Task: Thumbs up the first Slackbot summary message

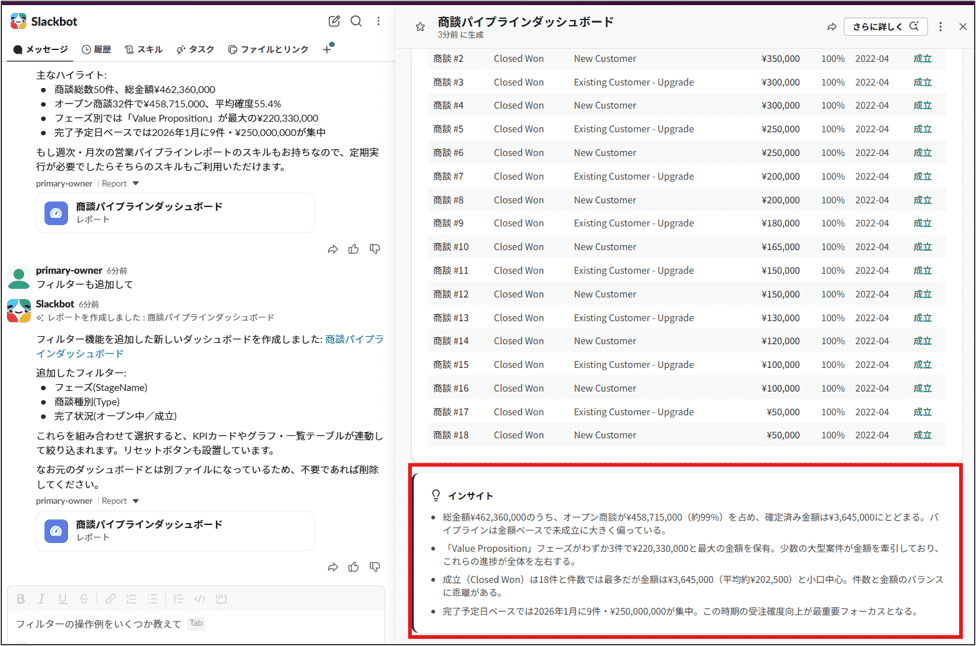Action: point(354,249)
